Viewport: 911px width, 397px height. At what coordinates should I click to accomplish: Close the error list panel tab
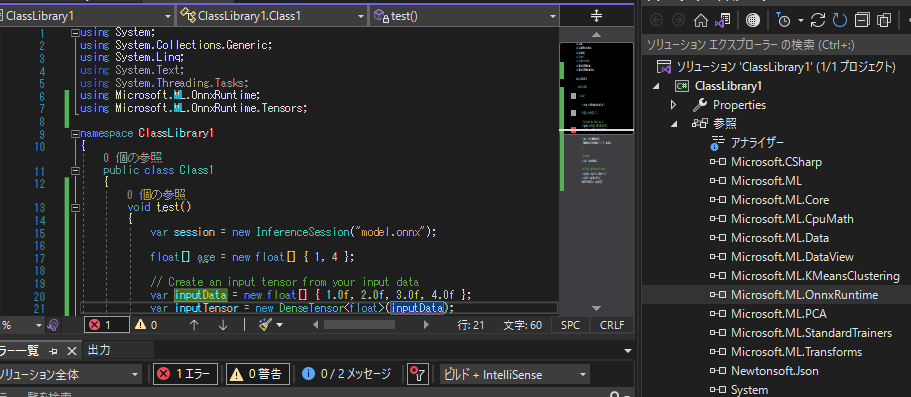[71, 350]
